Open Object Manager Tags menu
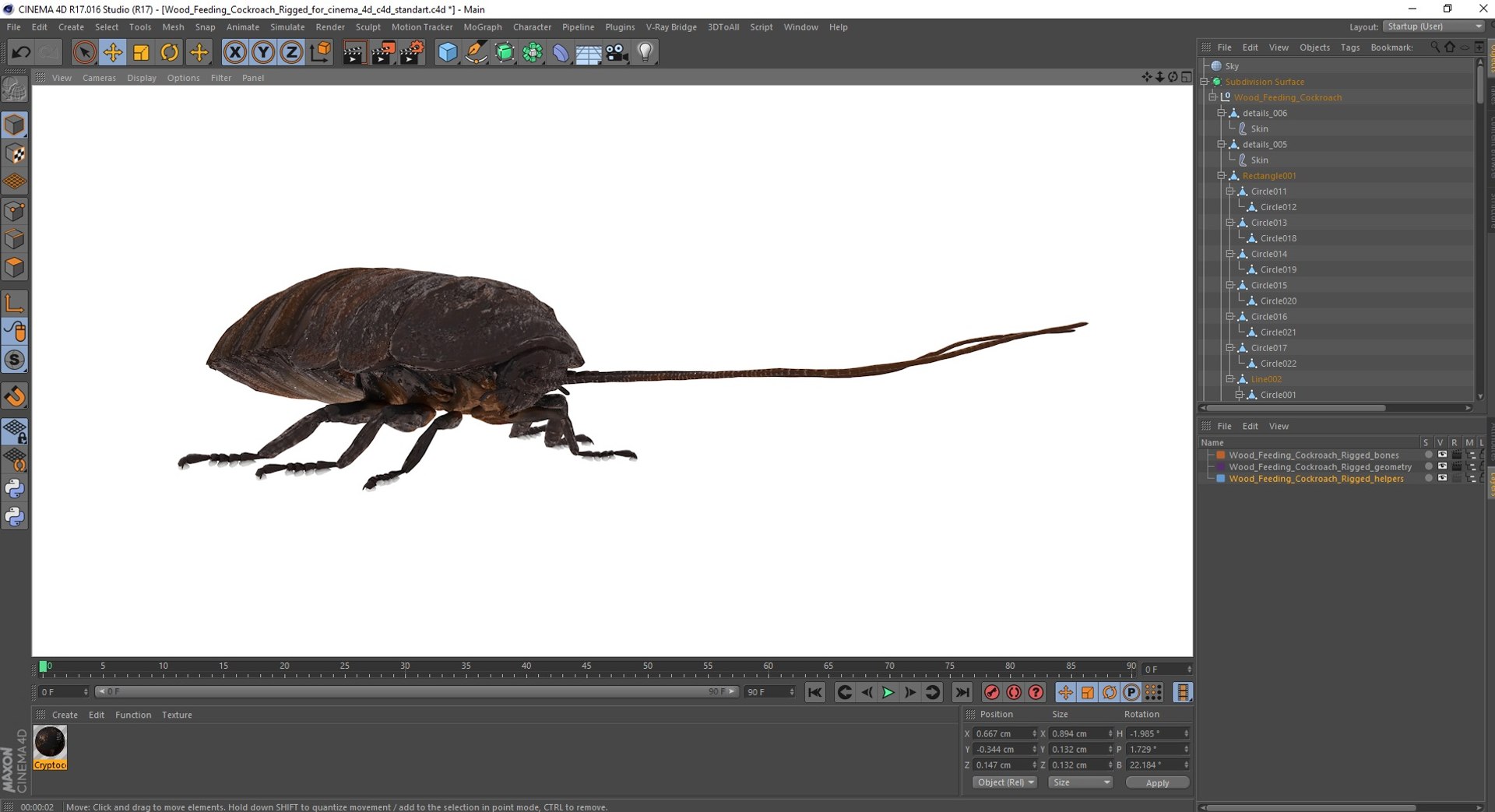 tap(1350, 47)
